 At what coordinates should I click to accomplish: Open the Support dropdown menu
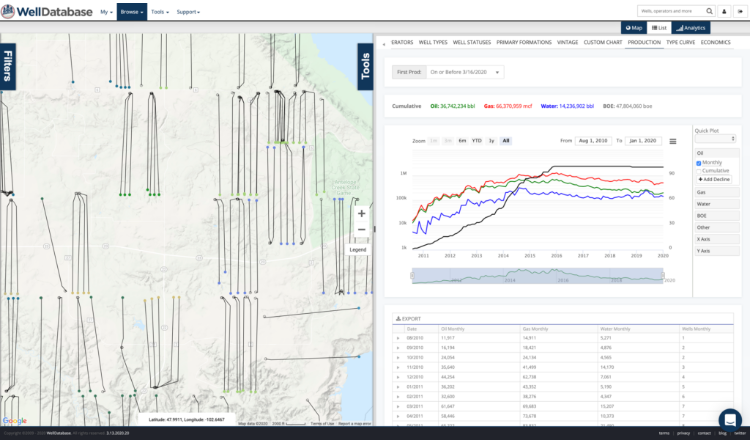[188, 12]
